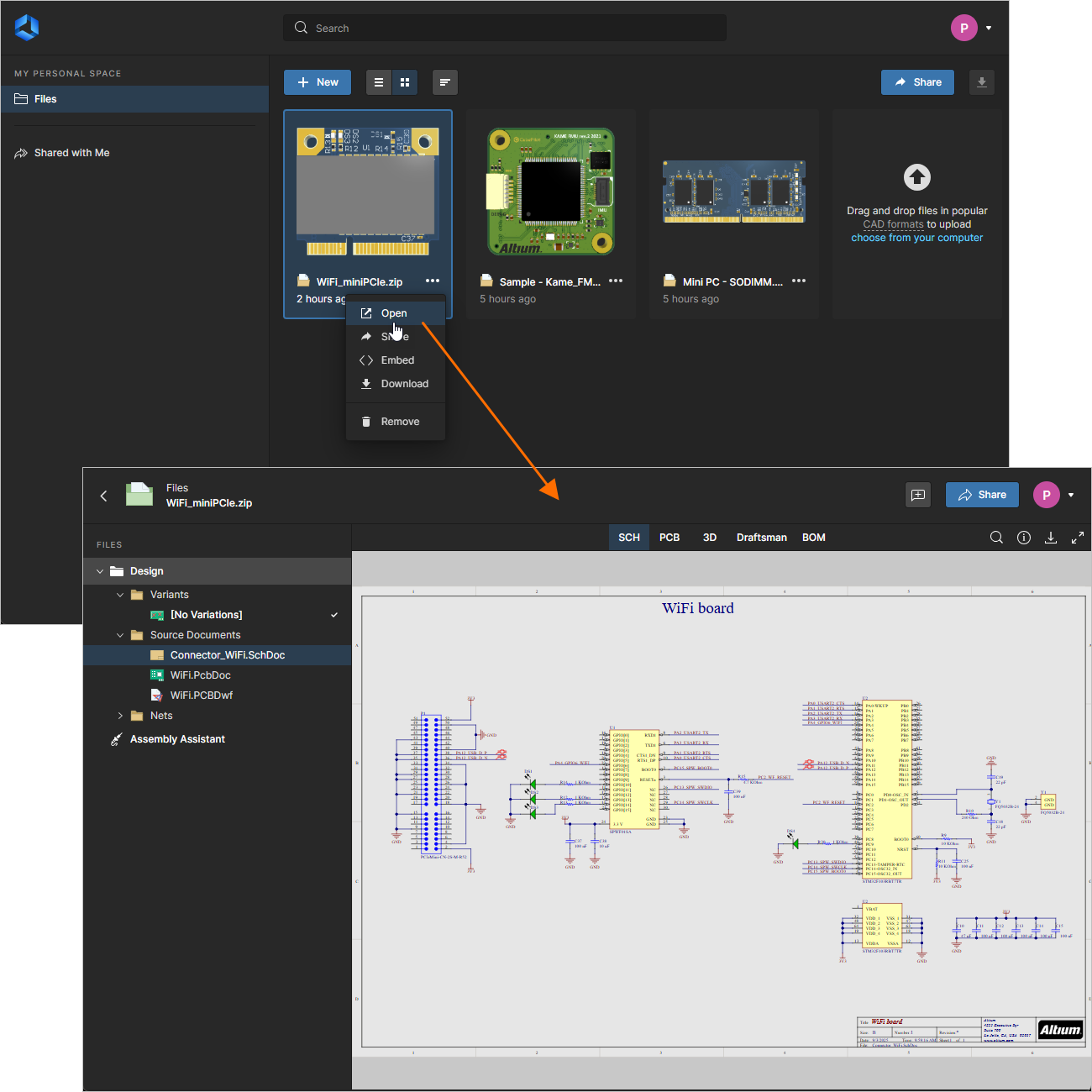Image resolution: width=1092 pixels, height=1092 pixels.
Task: Click the pink P profile avatar in top window
Action: click(964, 28)
